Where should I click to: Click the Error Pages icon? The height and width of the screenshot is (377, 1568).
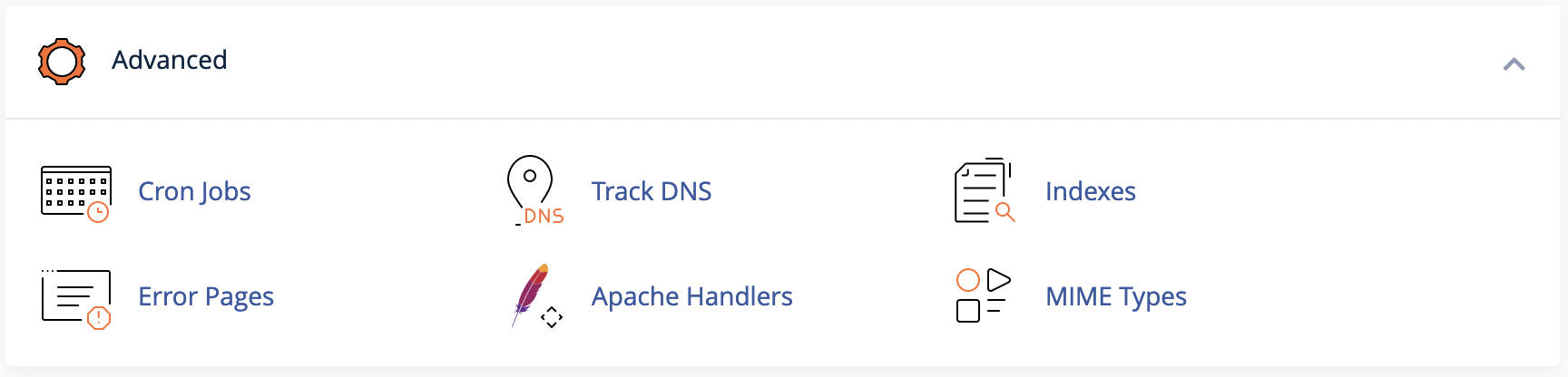coord(75,298)
